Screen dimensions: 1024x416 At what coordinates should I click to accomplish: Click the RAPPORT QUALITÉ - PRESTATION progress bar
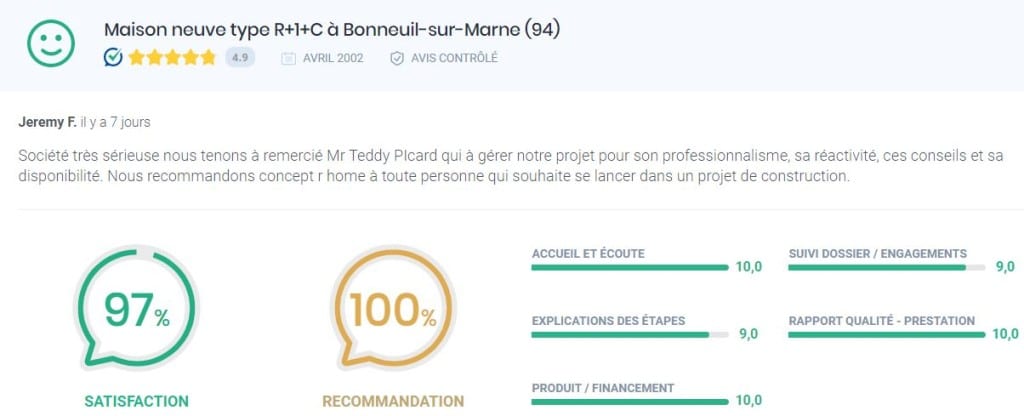(887, 334)
